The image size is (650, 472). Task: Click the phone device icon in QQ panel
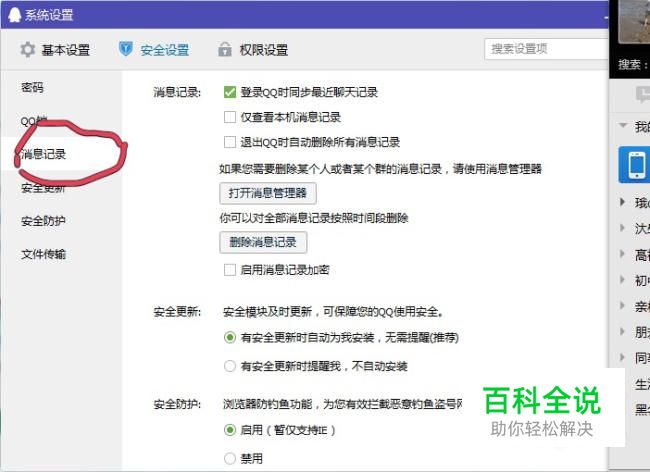(x=636, y=165)
